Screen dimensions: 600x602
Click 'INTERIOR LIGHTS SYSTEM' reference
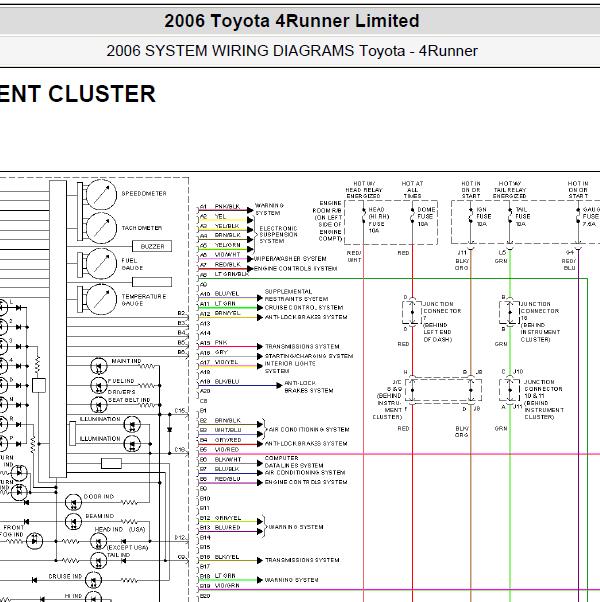coord(290,367)
